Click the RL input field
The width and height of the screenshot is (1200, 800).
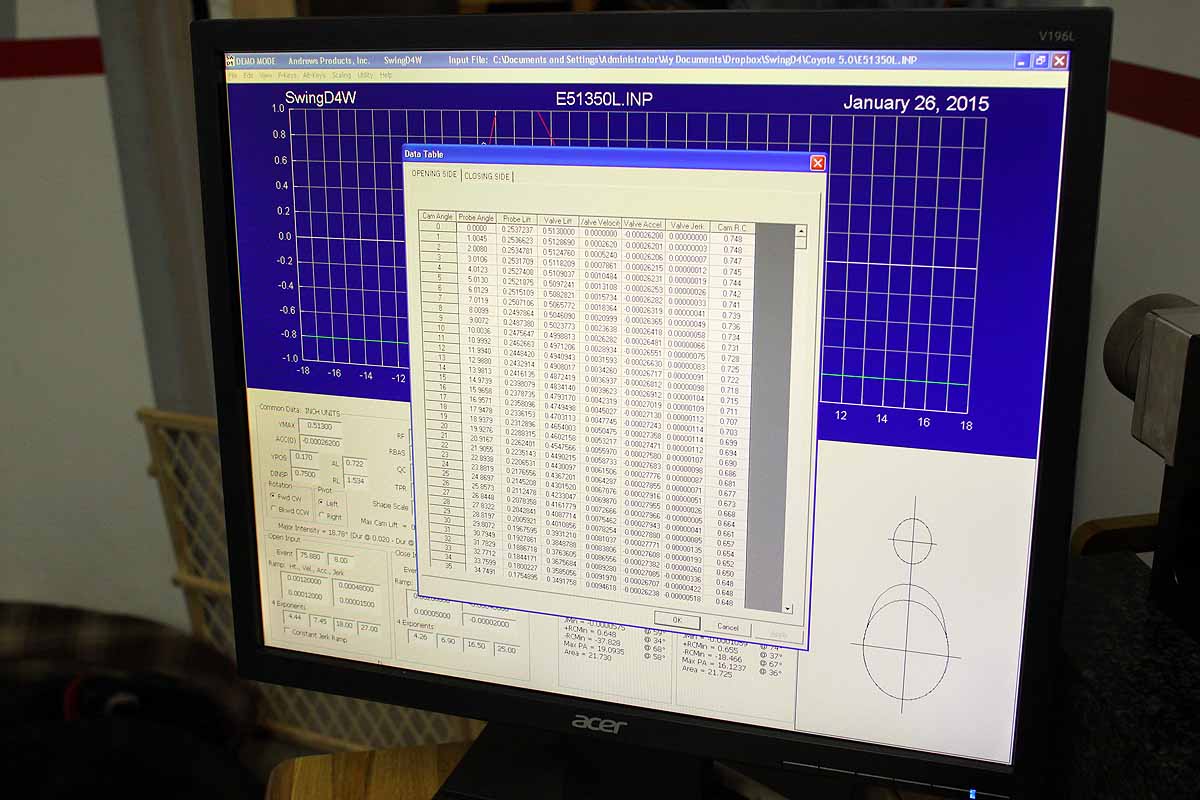coord(356,479)
